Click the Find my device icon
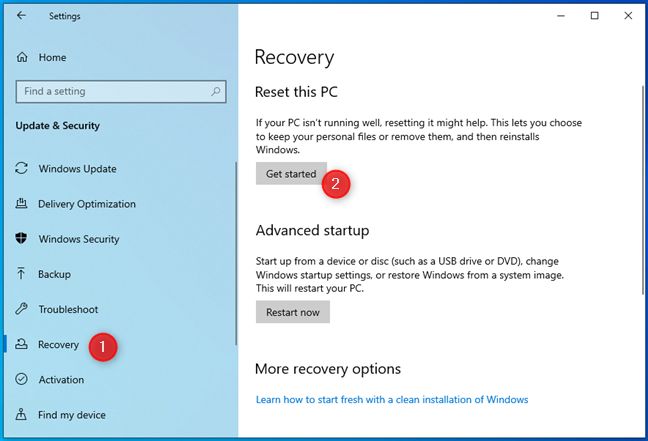 pos(21,414)
